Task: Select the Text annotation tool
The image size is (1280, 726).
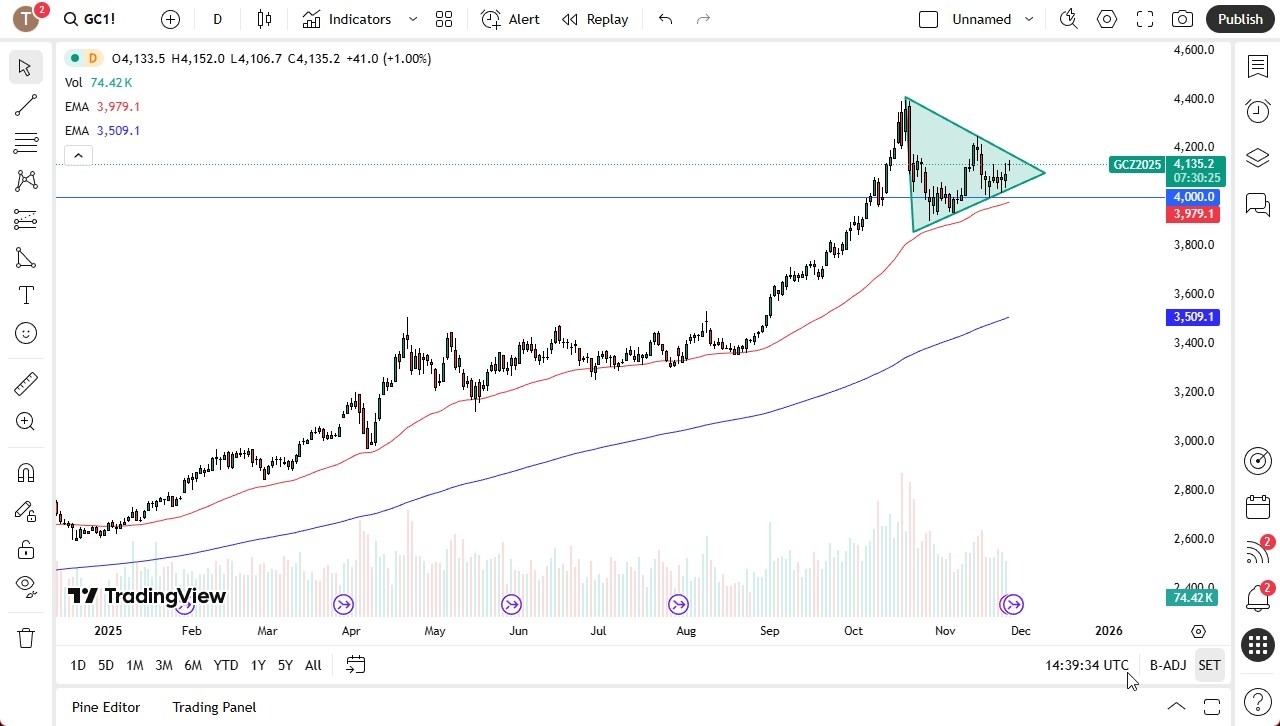Action: pos(26,295)
